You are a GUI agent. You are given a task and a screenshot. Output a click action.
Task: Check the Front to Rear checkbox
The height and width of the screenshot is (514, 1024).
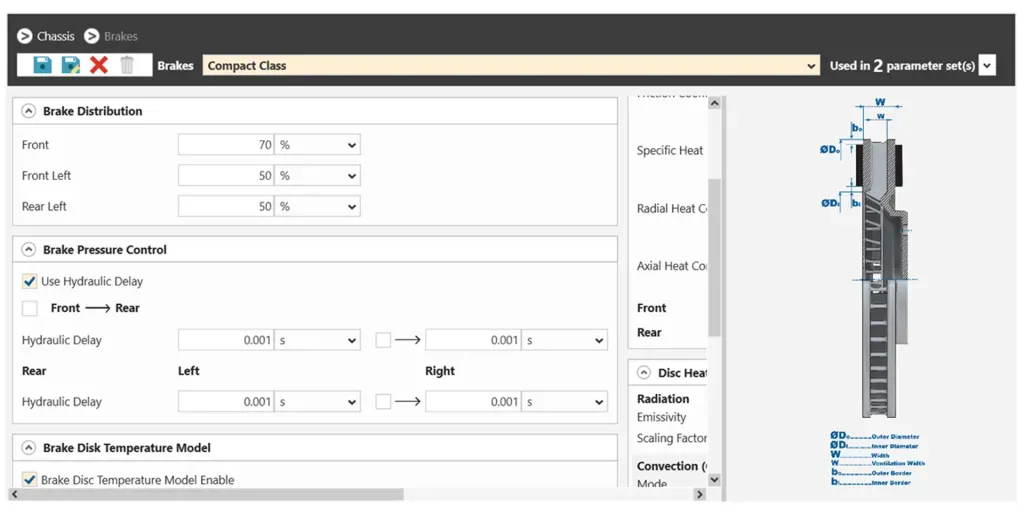coord(29,308)
